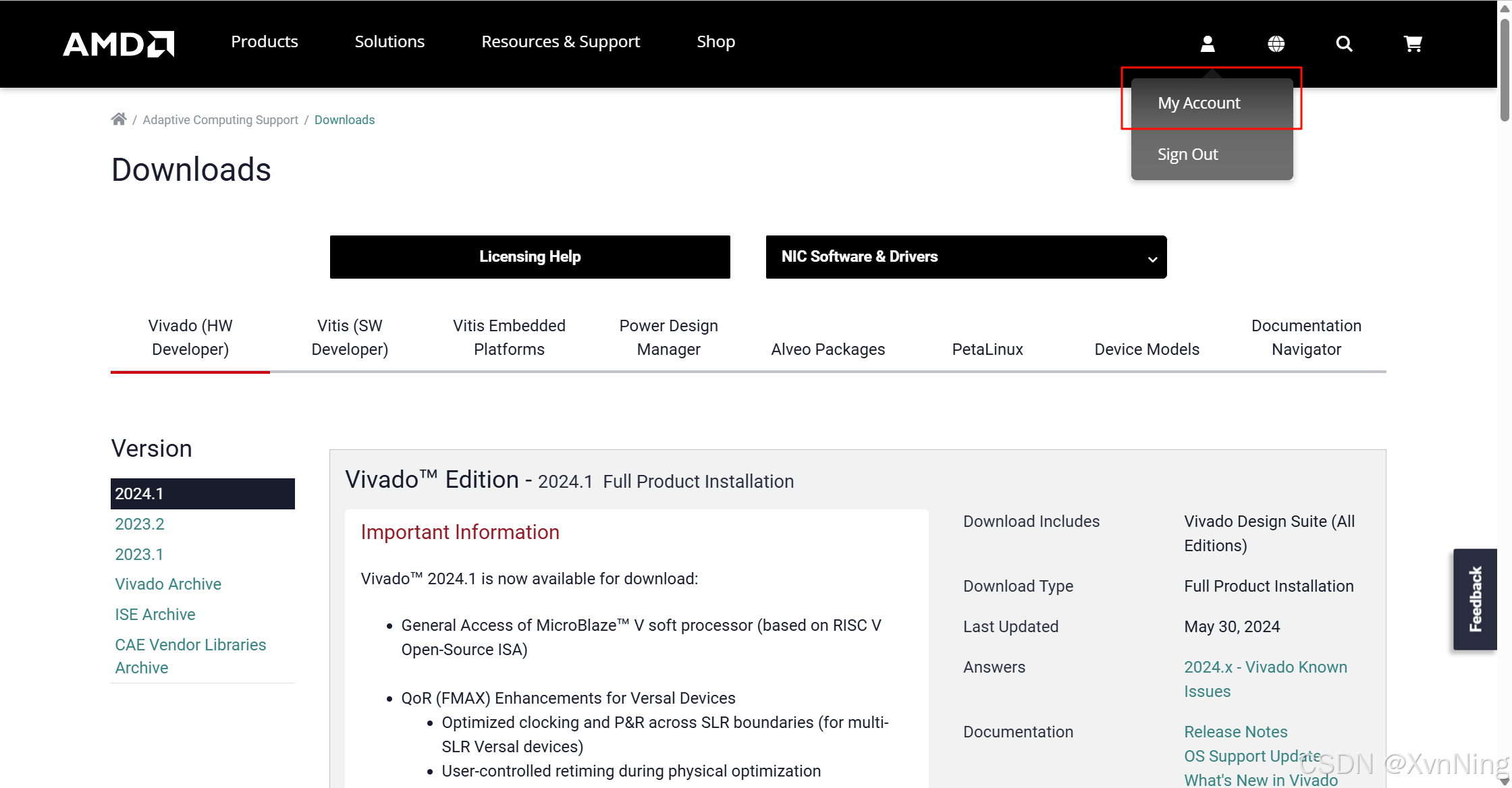Click the globe language icon
The height and width of the screenshot is (788, 1512).
tap(1276, 44)
